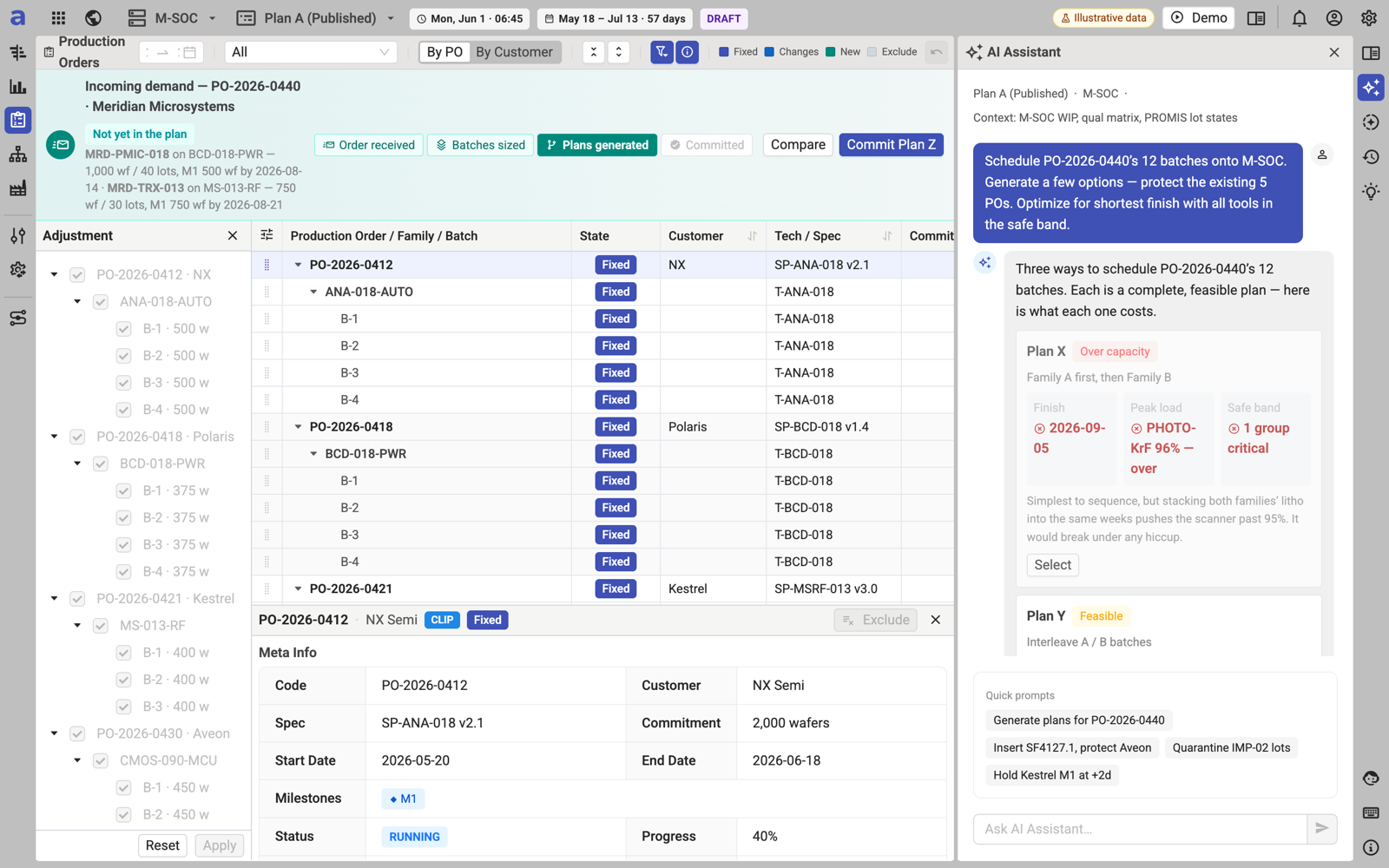Click the Order received step

pos(369,145)
